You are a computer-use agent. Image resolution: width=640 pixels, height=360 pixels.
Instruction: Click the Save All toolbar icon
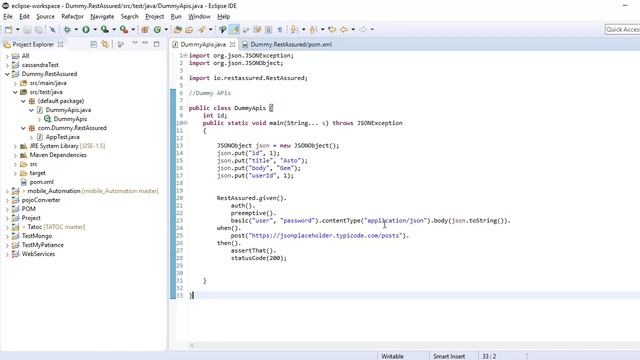tap(38, 29)
